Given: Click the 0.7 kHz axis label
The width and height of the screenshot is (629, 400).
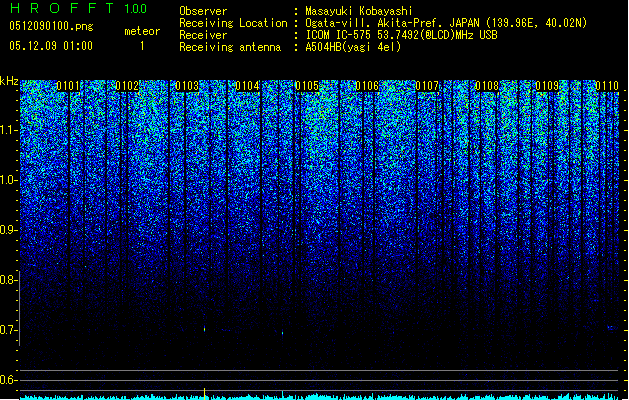Looking at the screenshot, I should pos(8,330).
